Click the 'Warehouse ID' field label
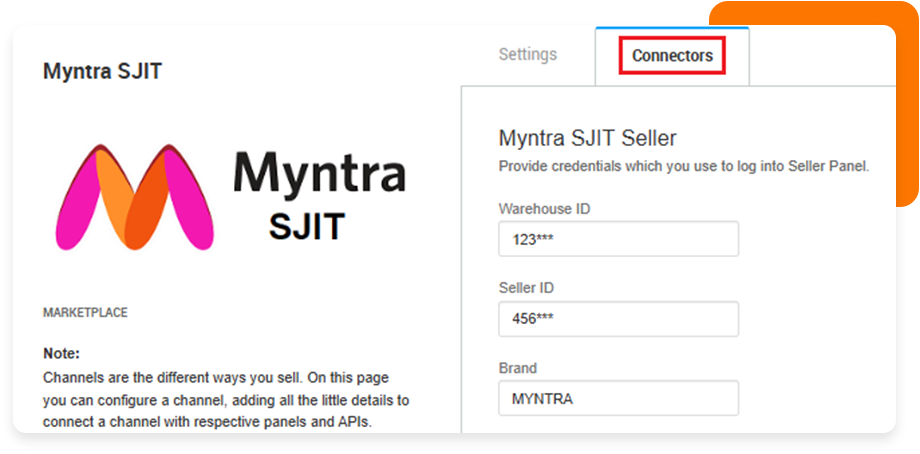 click(544, 209)
